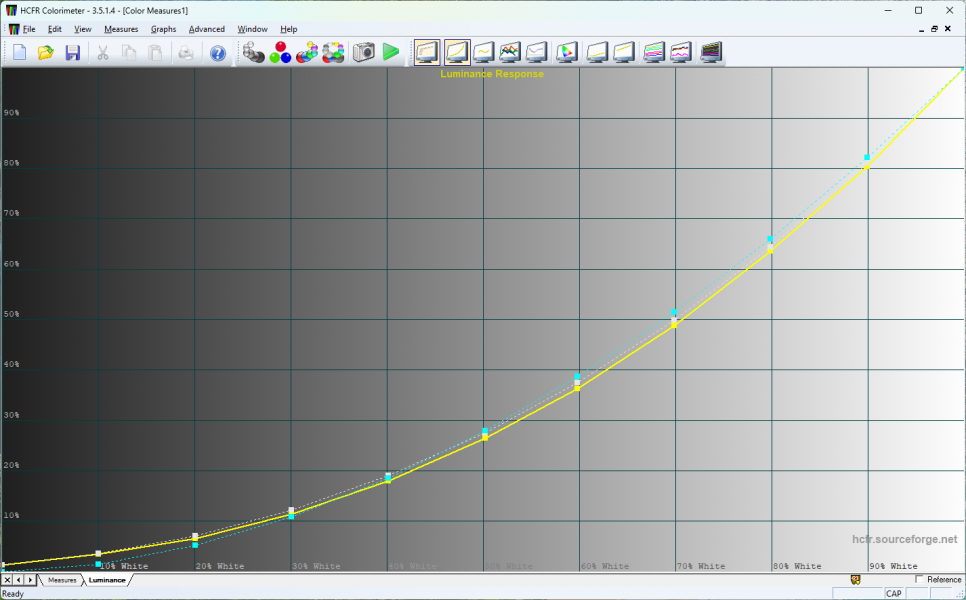Click the X button beside tab arrows
The height and width of the screenshot is (600, 966).
coord(7,580)
